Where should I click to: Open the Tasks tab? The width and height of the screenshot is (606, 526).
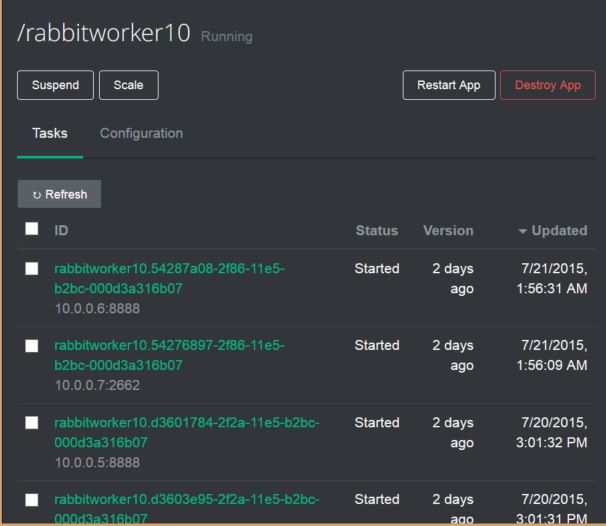tap(49, 133)
